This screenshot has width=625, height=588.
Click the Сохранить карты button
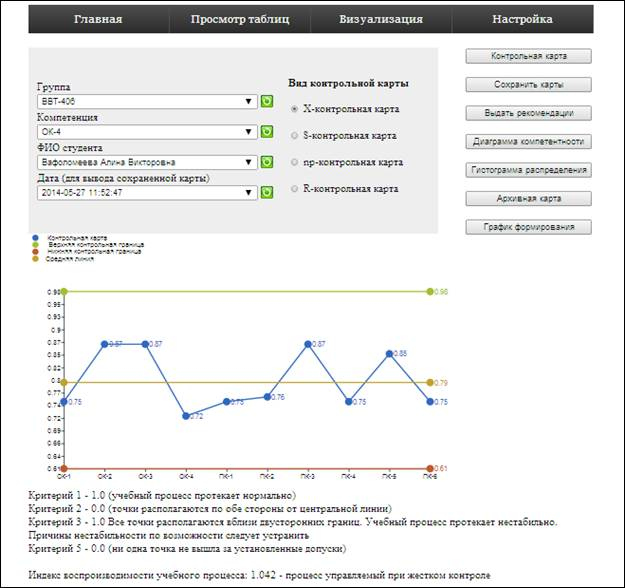[529, 85]
